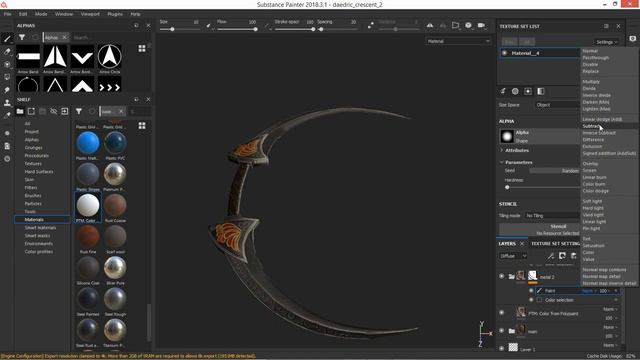
Task: Click the Shelf filter funnel icon
Action: point(79,111)
